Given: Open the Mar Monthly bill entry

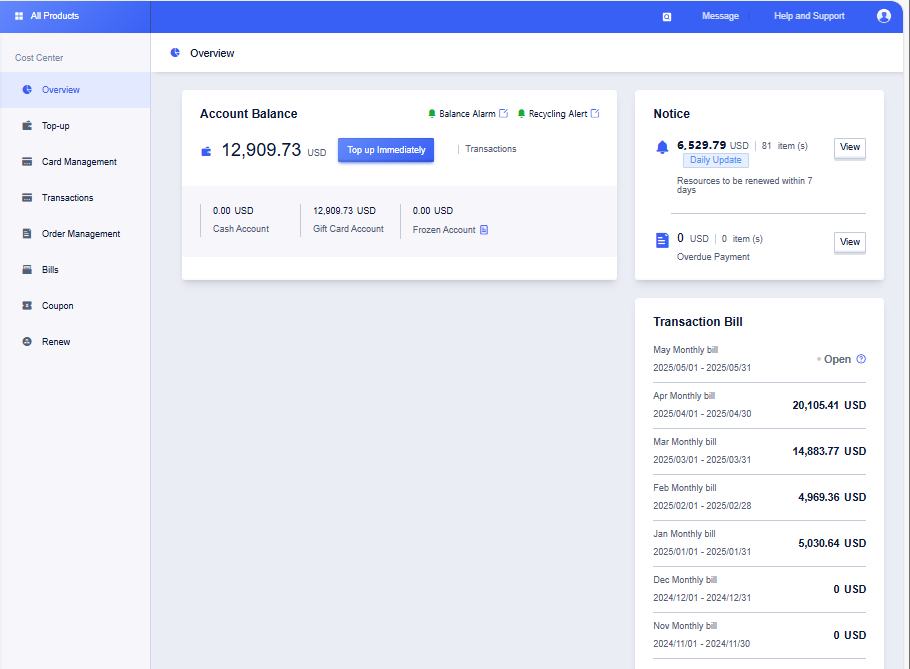Looking at the screenshot, I should point(759,451).
